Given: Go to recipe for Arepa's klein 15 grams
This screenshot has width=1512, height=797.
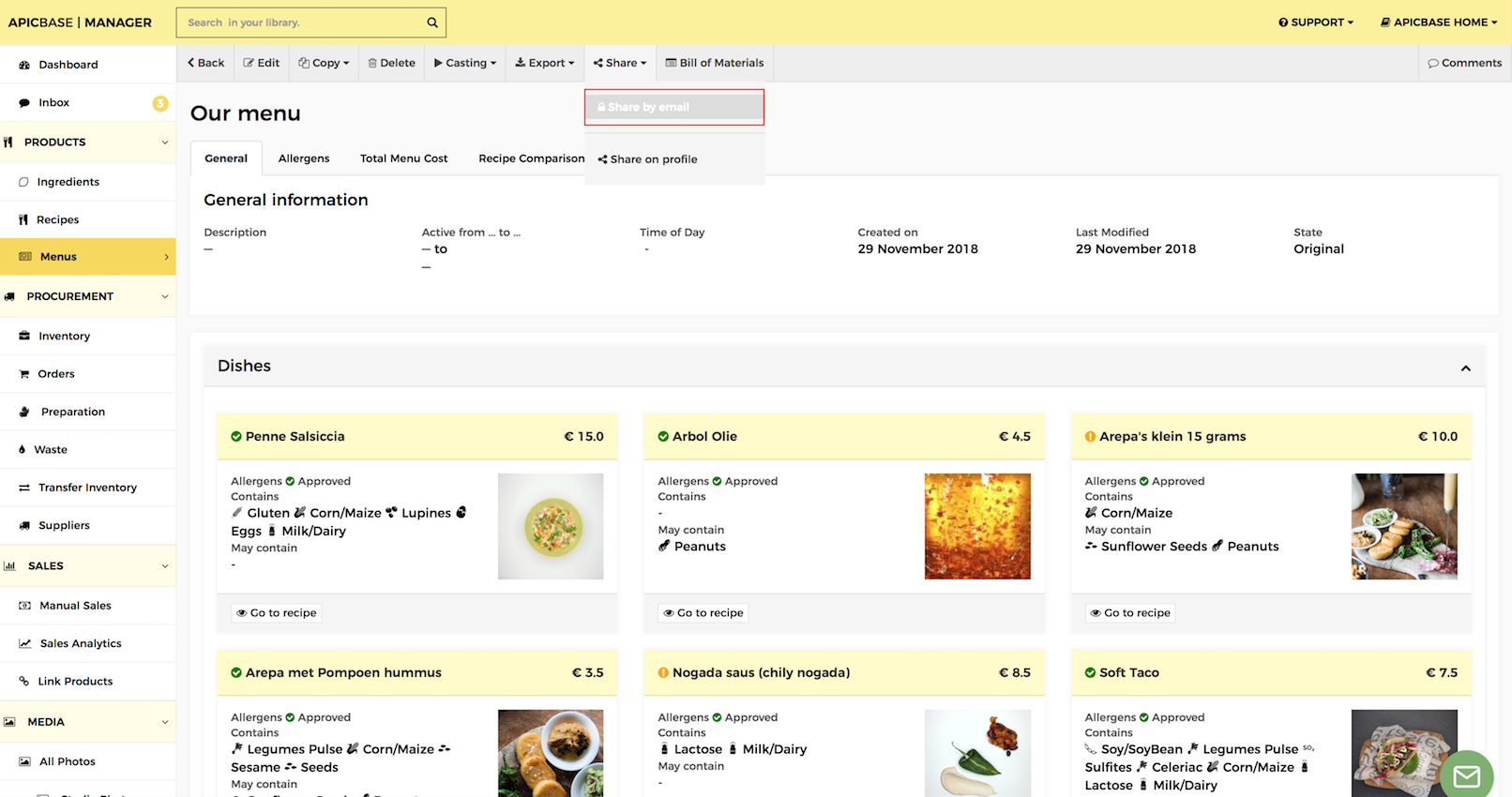Looking at the screenshot, I should point(1130,613).
